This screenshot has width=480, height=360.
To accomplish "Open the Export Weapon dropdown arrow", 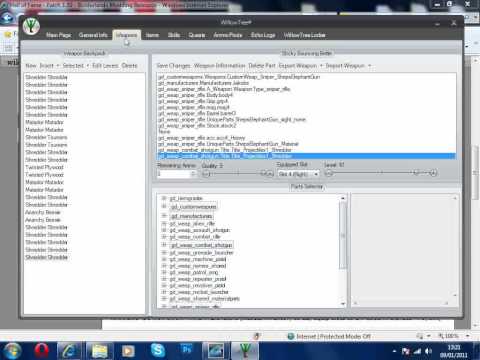I will click(321, 66).
